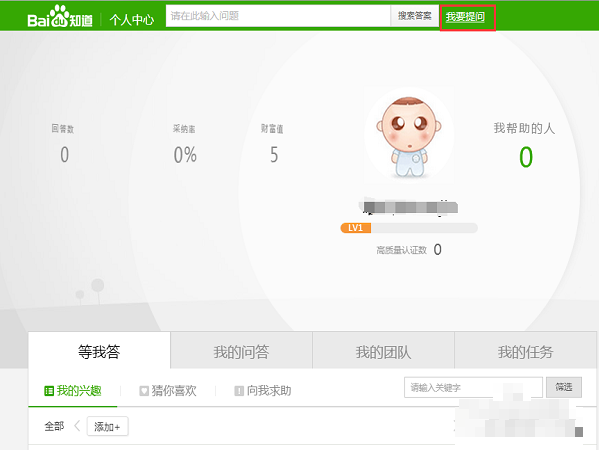Open the 财富值 value 5
This screenshot has height=450, width=599.
tap(274, 155)
